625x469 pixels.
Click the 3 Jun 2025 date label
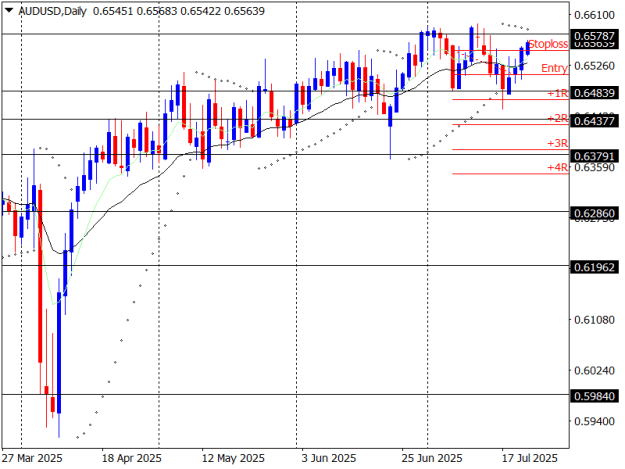[328, 458]
